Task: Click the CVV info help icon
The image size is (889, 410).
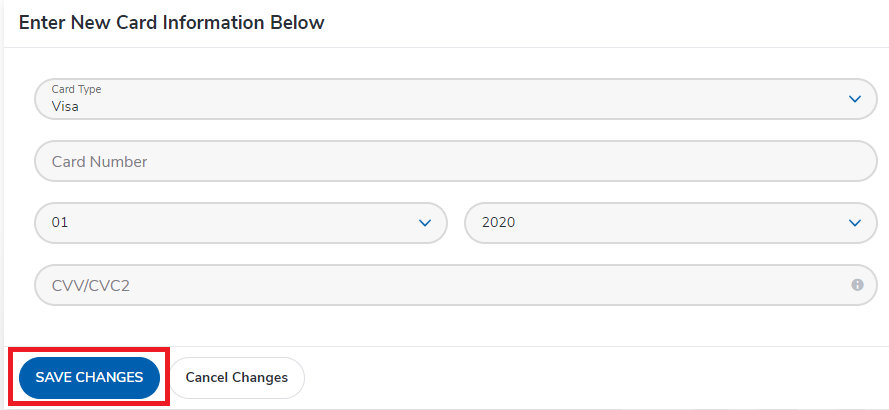Action: (857, 285)
